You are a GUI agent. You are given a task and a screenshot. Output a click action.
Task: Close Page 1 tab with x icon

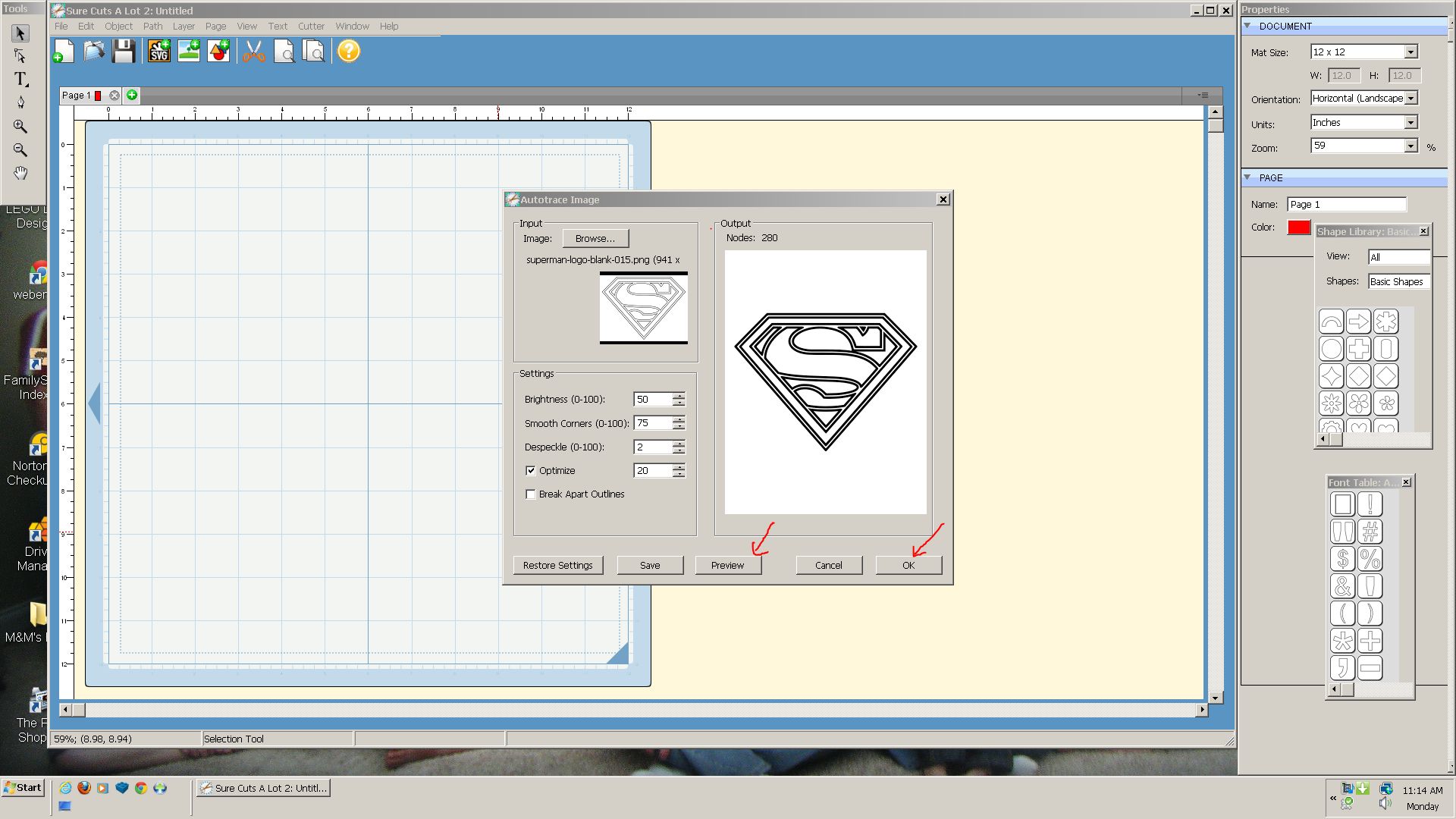[x=114, y=96]
